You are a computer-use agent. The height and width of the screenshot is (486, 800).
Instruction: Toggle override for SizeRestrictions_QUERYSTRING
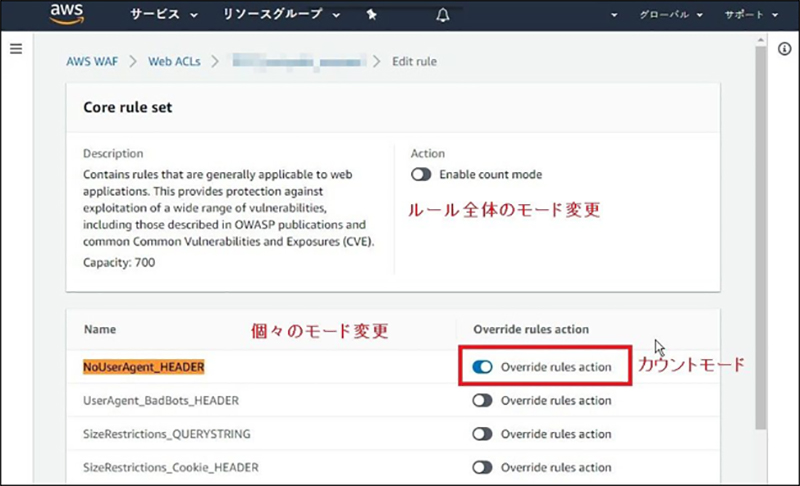click(482, 434)
